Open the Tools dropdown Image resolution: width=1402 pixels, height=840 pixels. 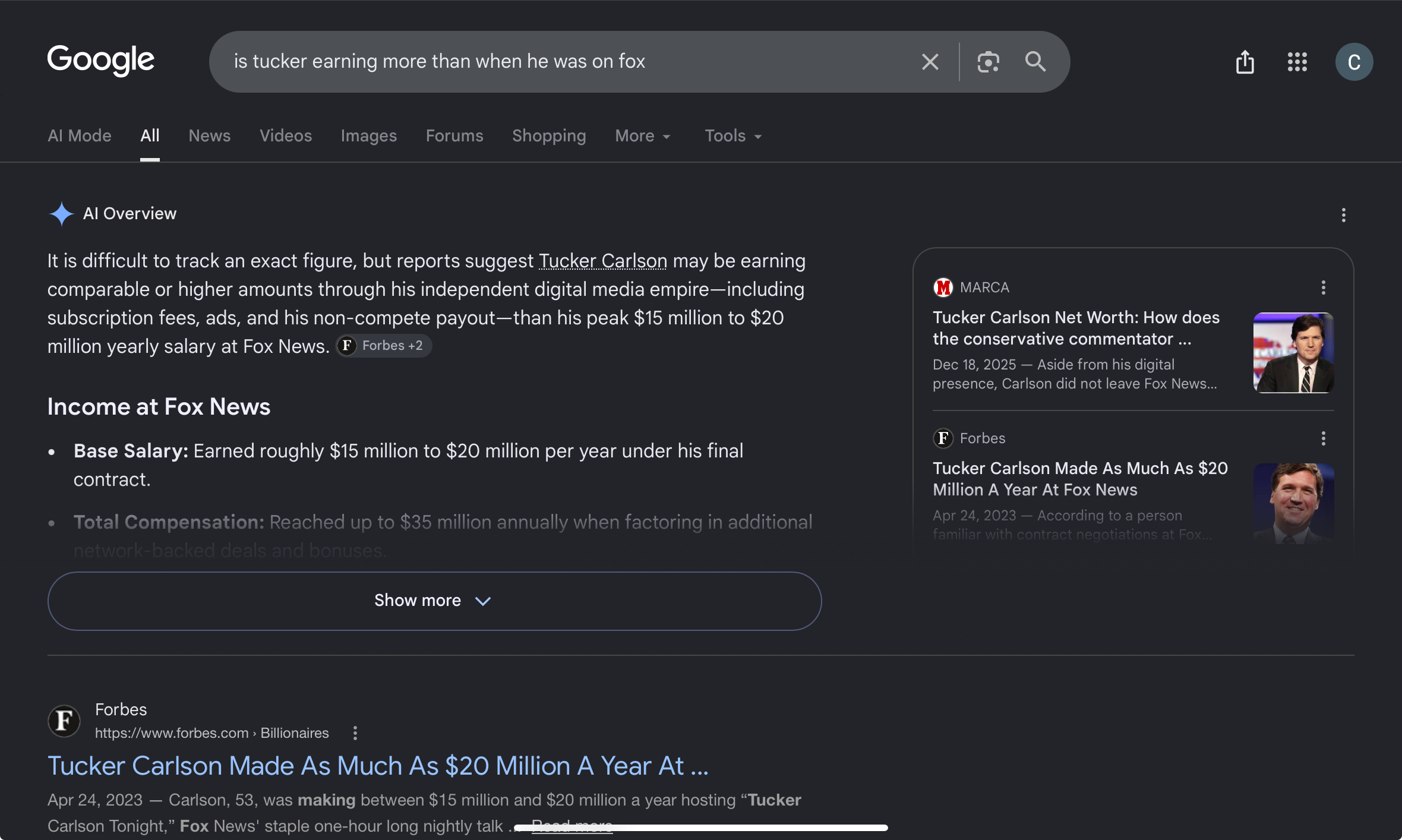(733, 135)
